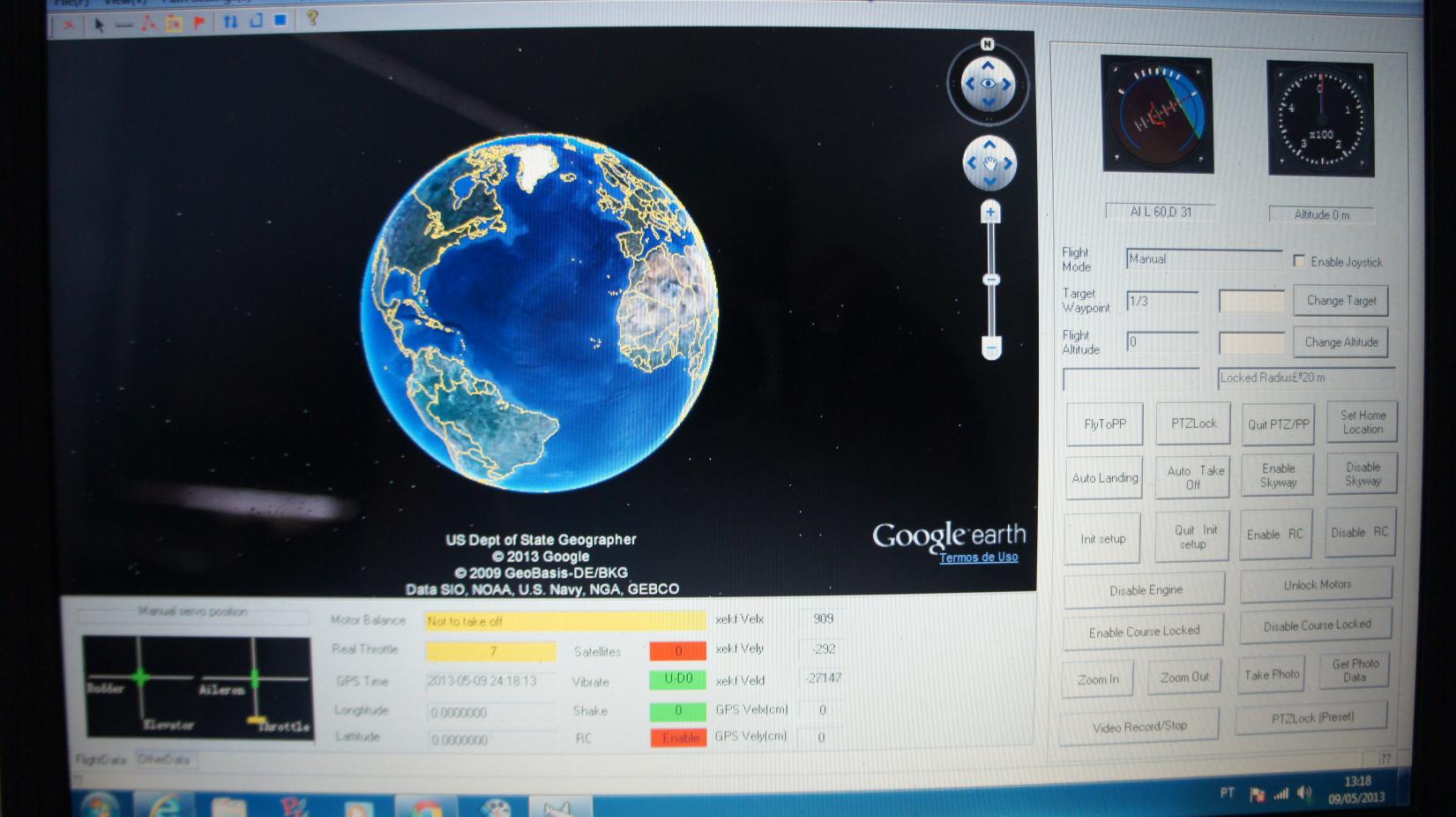Click the blue up-down arrows toolbar icon

pos(230,22)
